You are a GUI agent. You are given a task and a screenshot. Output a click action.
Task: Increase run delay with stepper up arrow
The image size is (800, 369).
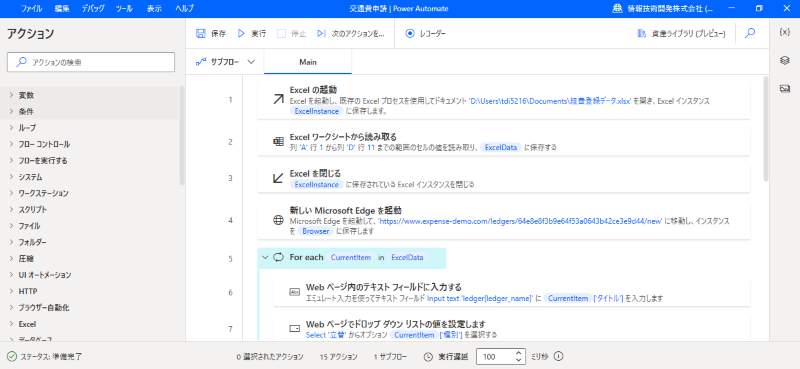click(x=519, y=353)
